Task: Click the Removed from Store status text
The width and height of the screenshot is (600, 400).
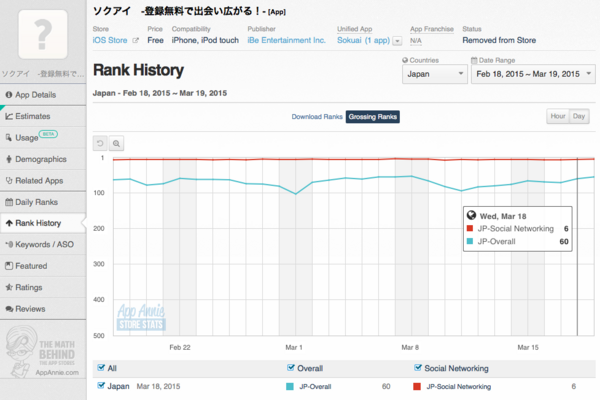Action: tap(499, 40)
